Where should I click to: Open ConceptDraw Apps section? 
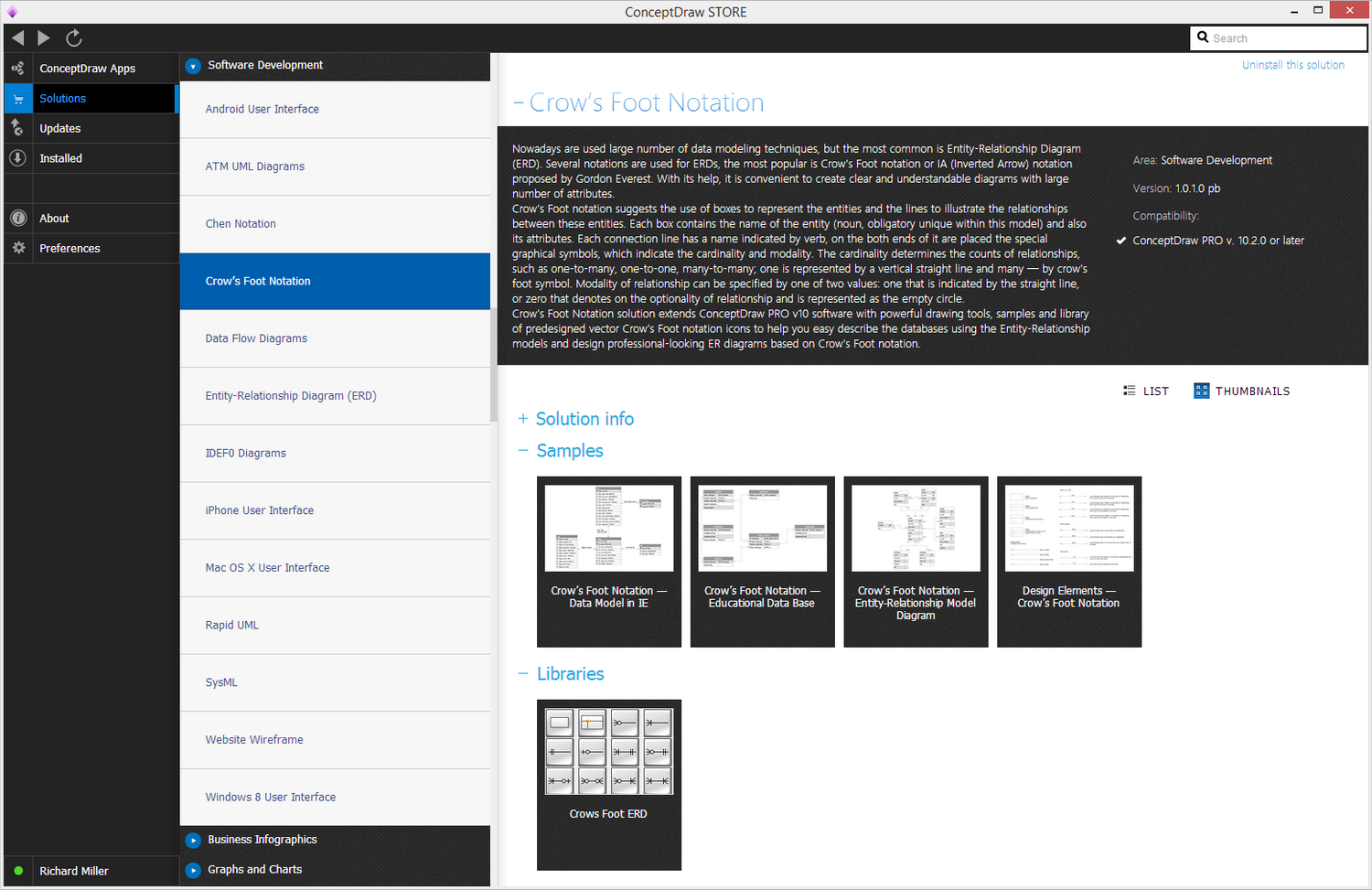91,68
